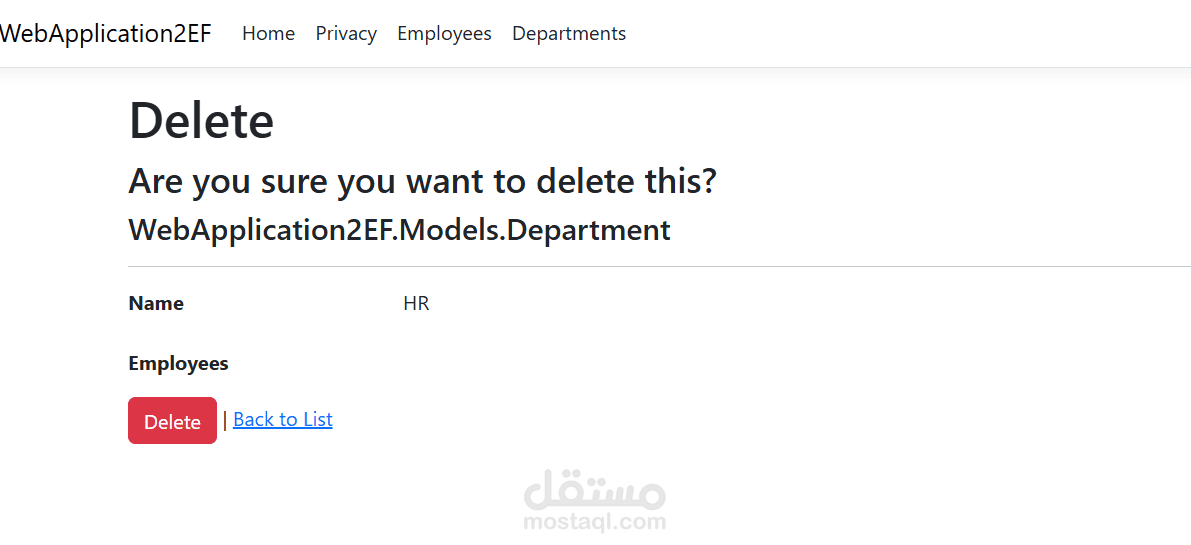1191x545 pixels.
Task: Click the question mark ending the confirmation heading
Action: pos(708,181)
